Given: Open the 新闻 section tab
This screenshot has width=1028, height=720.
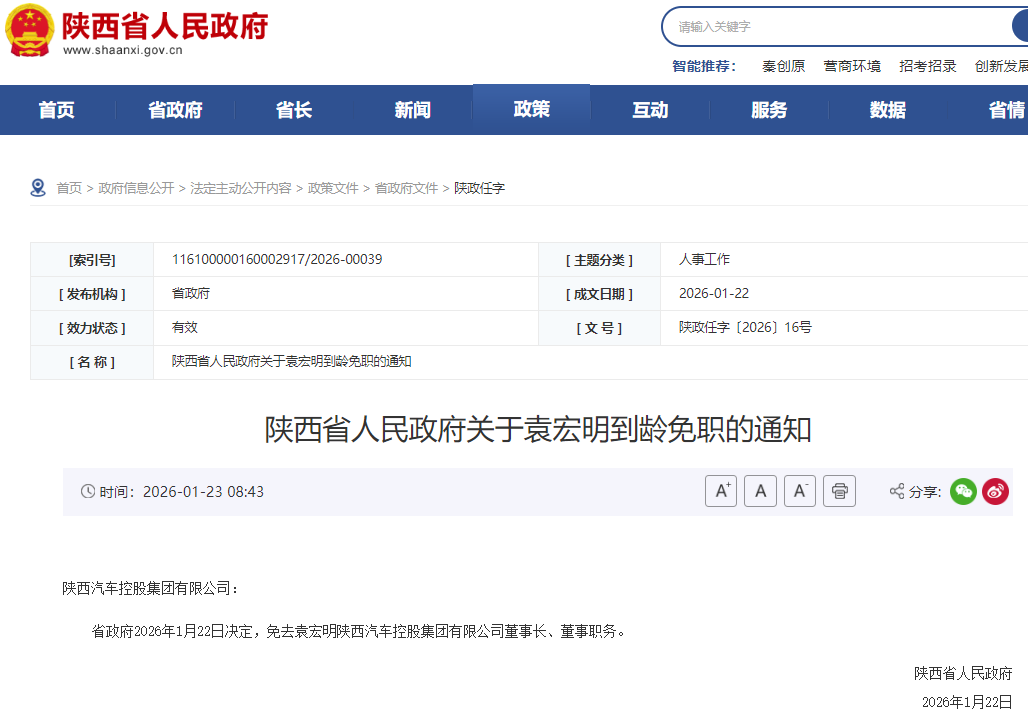Looking at the screenshot, I should tap(412, 110).
